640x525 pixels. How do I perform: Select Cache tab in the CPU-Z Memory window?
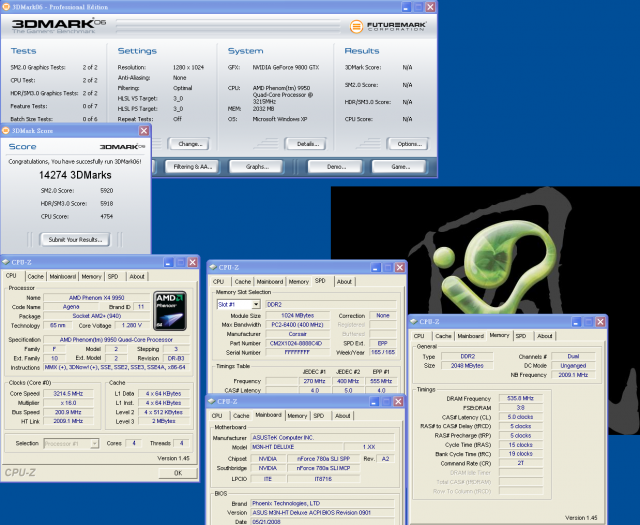pos(443,336)
